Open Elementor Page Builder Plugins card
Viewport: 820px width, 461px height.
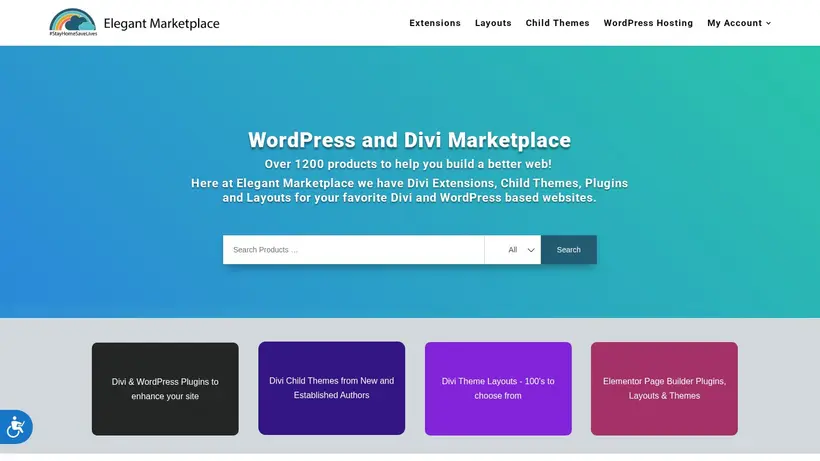[664, 389]
